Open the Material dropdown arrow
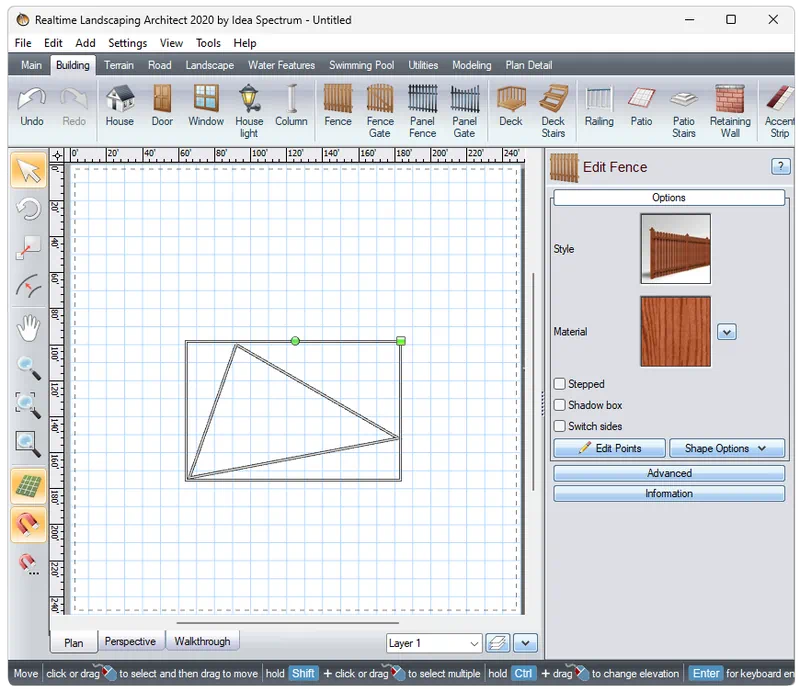800x692 pixels. click(727, 332)
